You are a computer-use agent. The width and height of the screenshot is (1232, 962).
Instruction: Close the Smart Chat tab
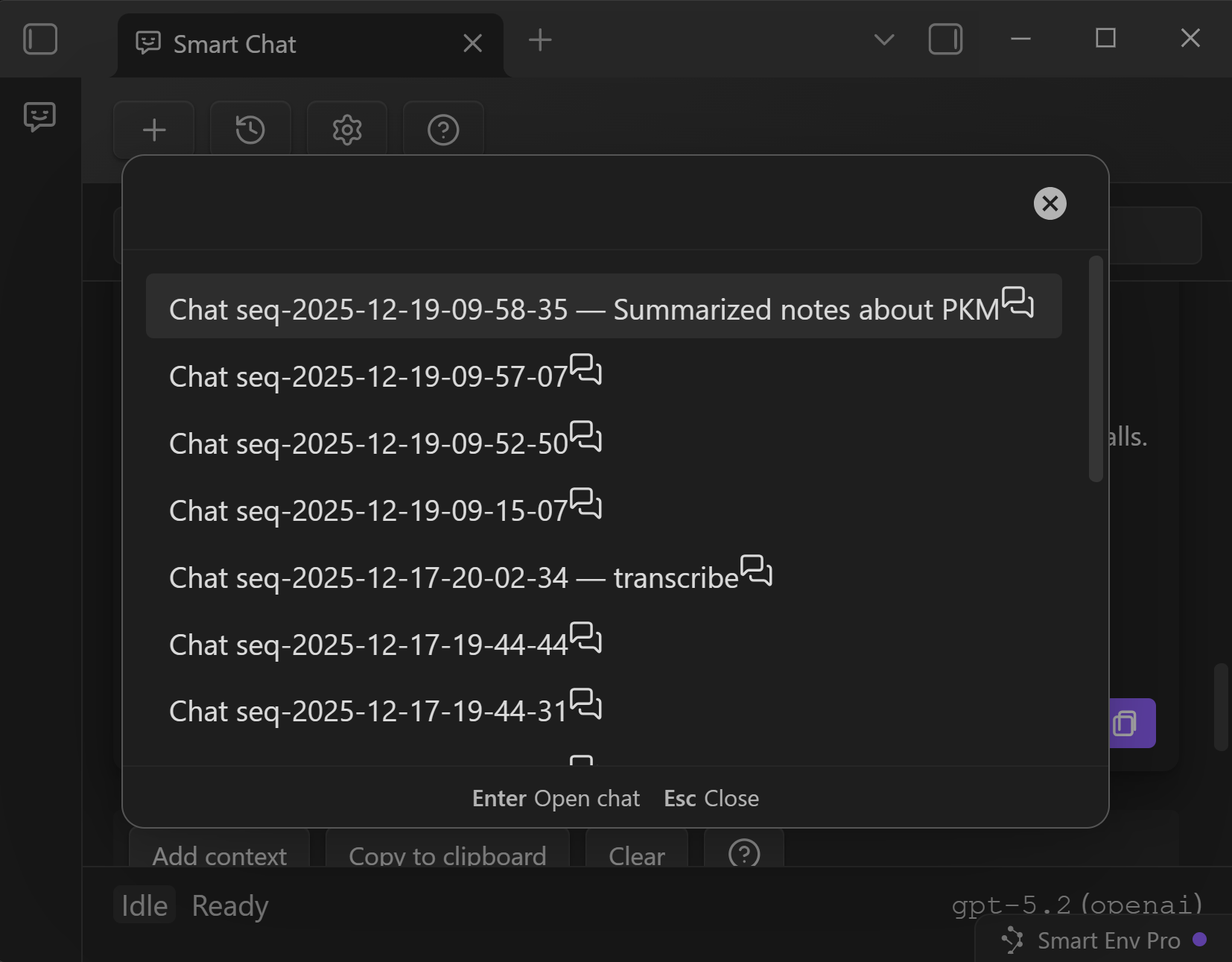[x=473, y=43]
